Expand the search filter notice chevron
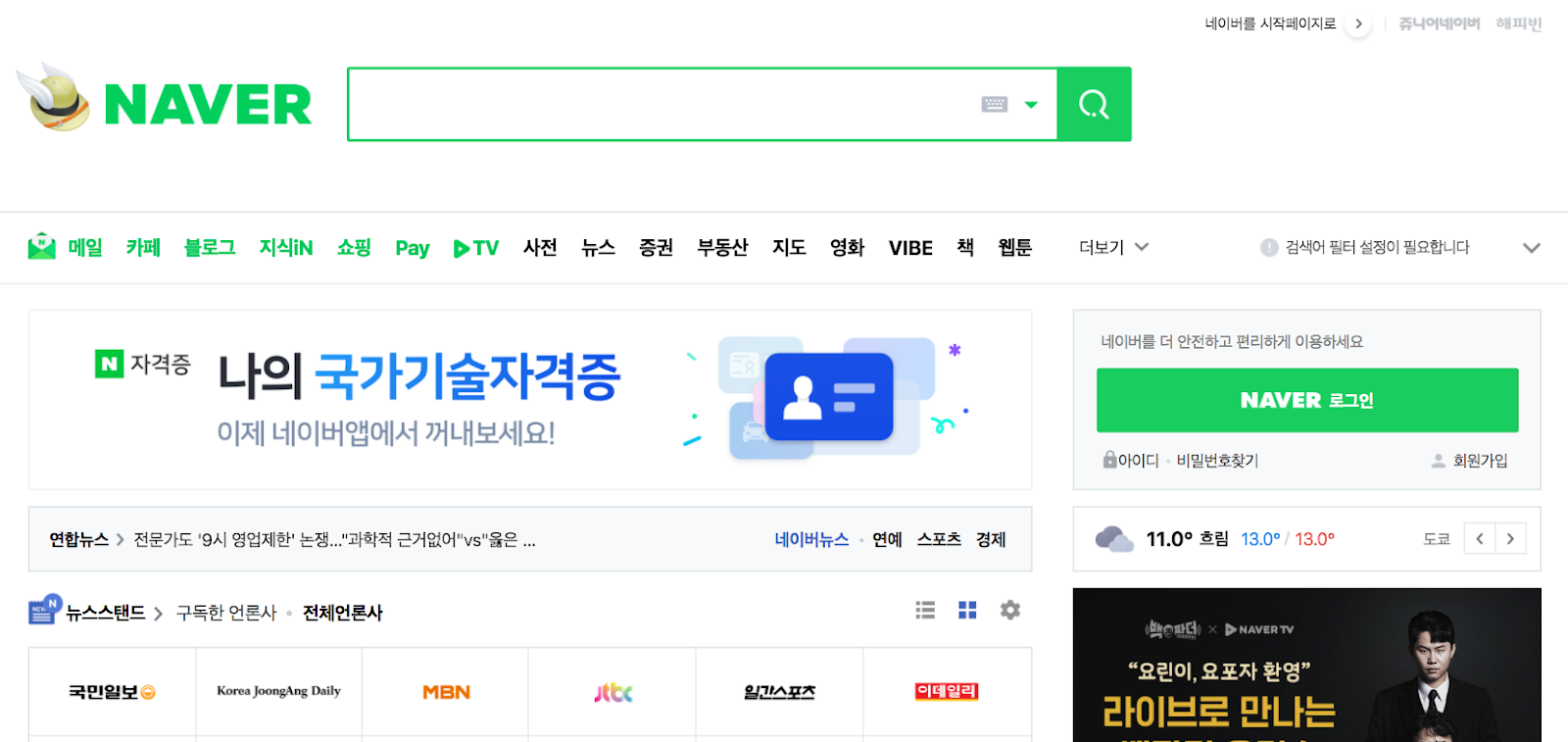This screenshot has width=1568, height=742. [x=1532, y=247]
